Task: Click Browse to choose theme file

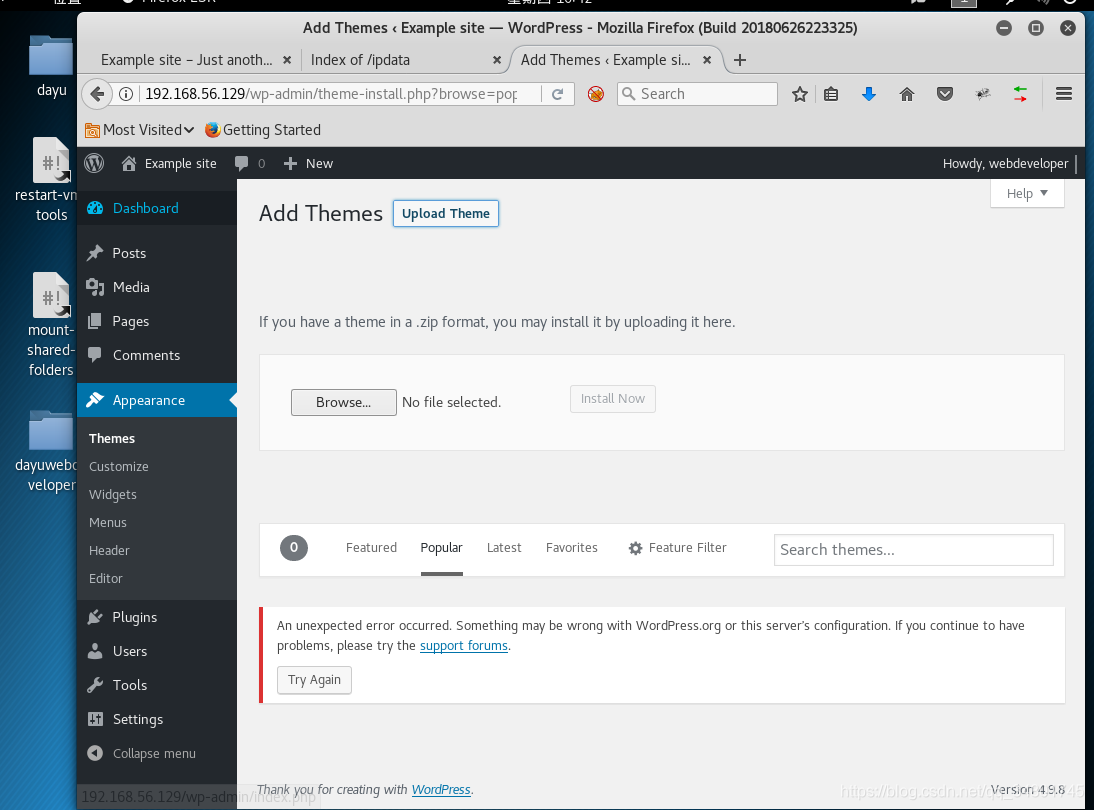Action: 343,402
